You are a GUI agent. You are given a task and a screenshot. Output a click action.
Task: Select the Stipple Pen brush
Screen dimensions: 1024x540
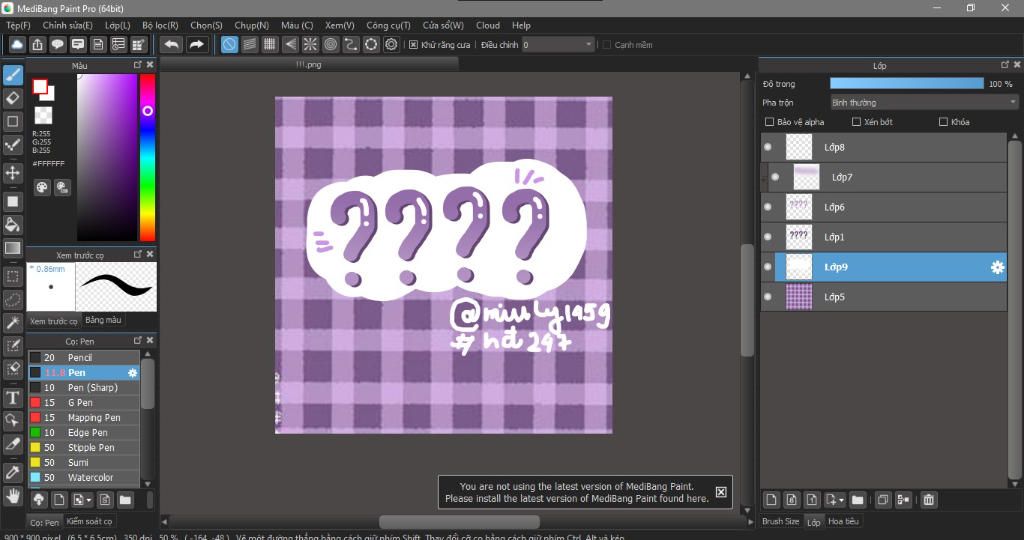pyautogui.click(x=84, y=448)
